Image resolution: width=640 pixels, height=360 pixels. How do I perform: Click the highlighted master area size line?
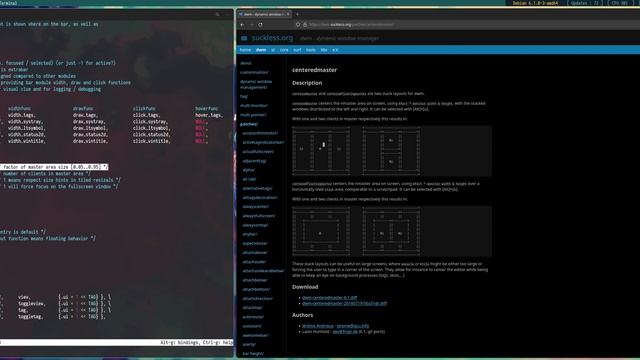click(54, 167)
